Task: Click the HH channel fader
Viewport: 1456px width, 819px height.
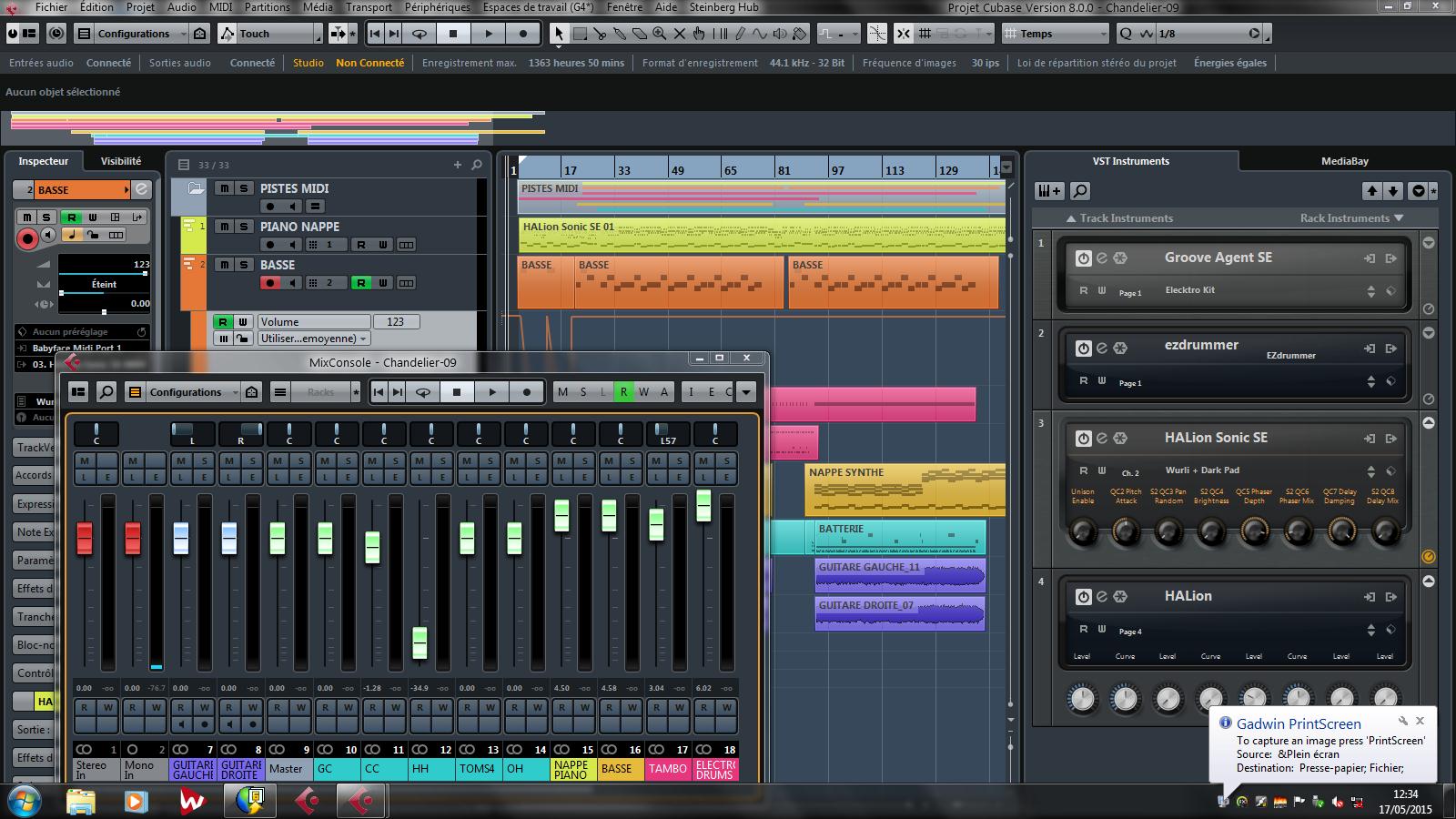Action: [x=420, y=642]
